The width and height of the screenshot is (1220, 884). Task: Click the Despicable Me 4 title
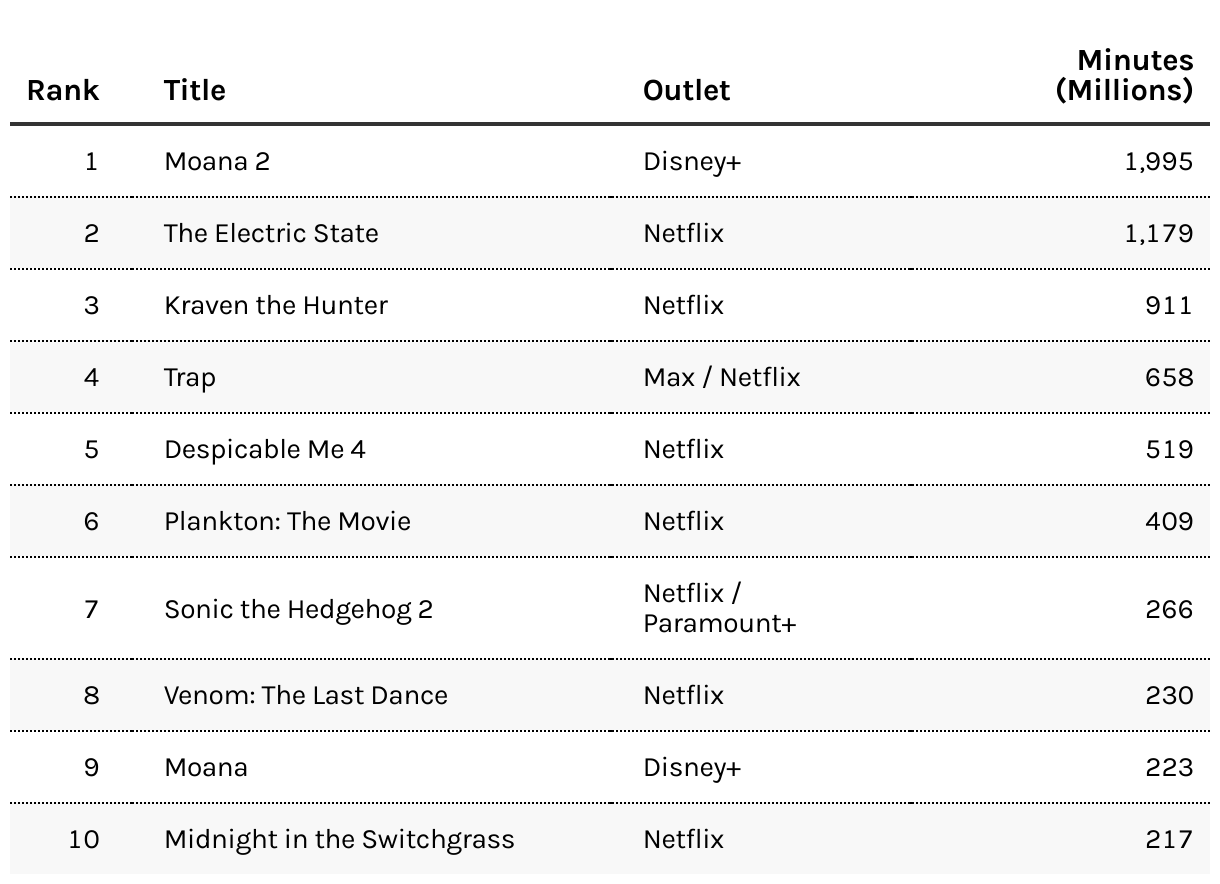point(265,449)
